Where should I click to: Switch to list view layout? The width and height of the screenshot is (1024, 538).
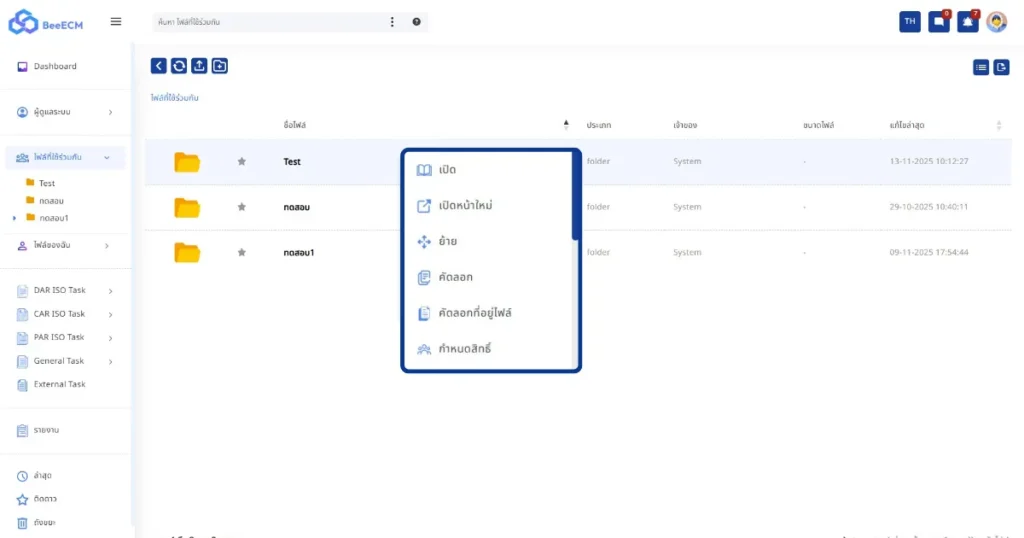(981, 67)
